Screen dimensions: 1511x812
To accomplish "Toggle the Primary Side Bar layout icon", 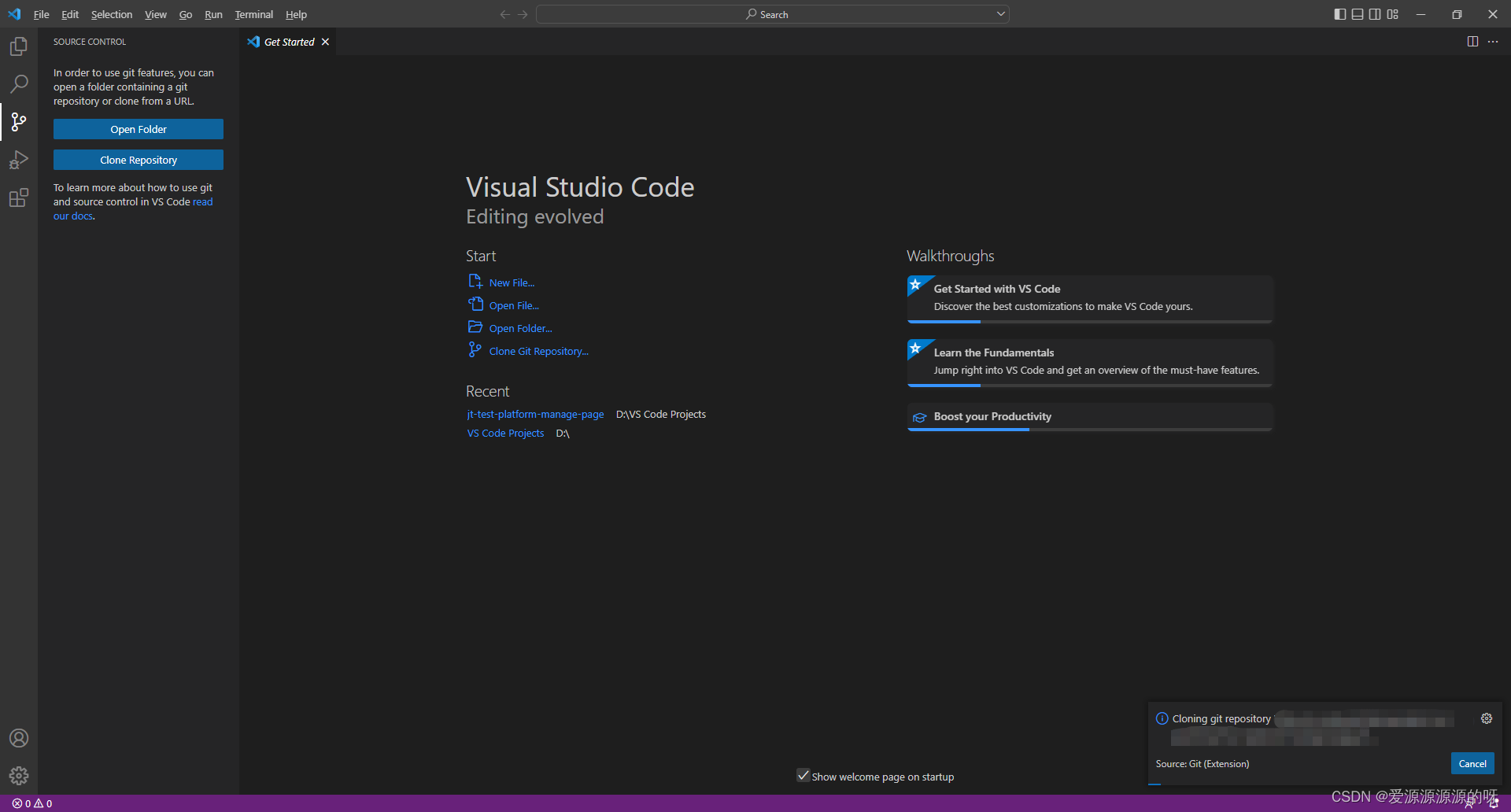I will pos(1340,14).
